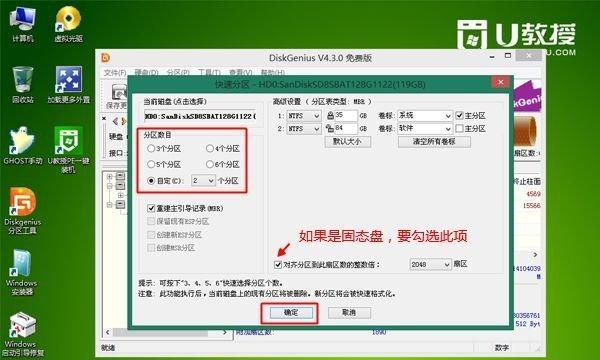Launch the Diskgenius分区工具 desktop icon

coord(23,211)
